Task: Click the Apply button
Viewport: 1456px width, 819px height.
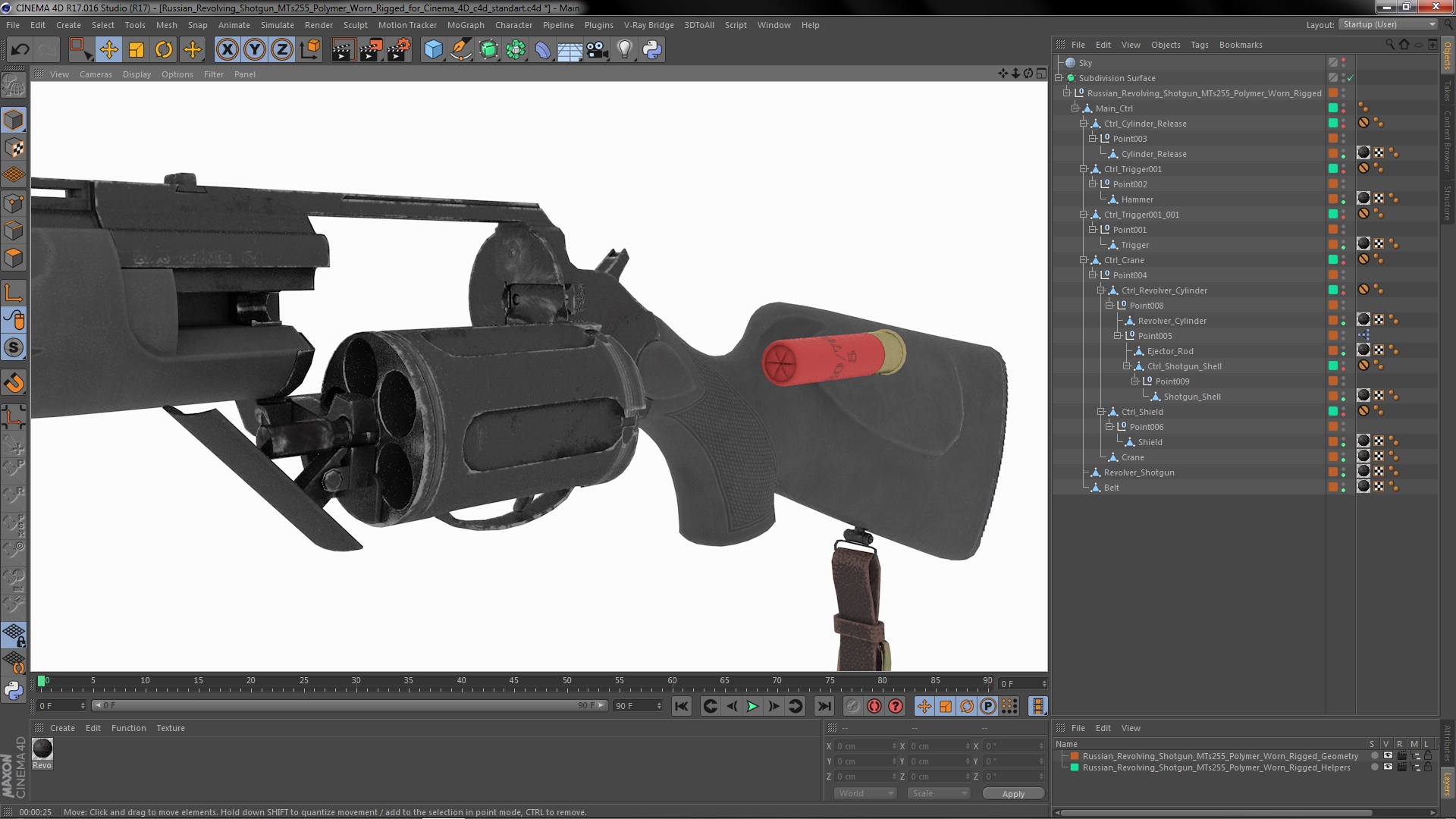Action: click(x=1013, y=794)
